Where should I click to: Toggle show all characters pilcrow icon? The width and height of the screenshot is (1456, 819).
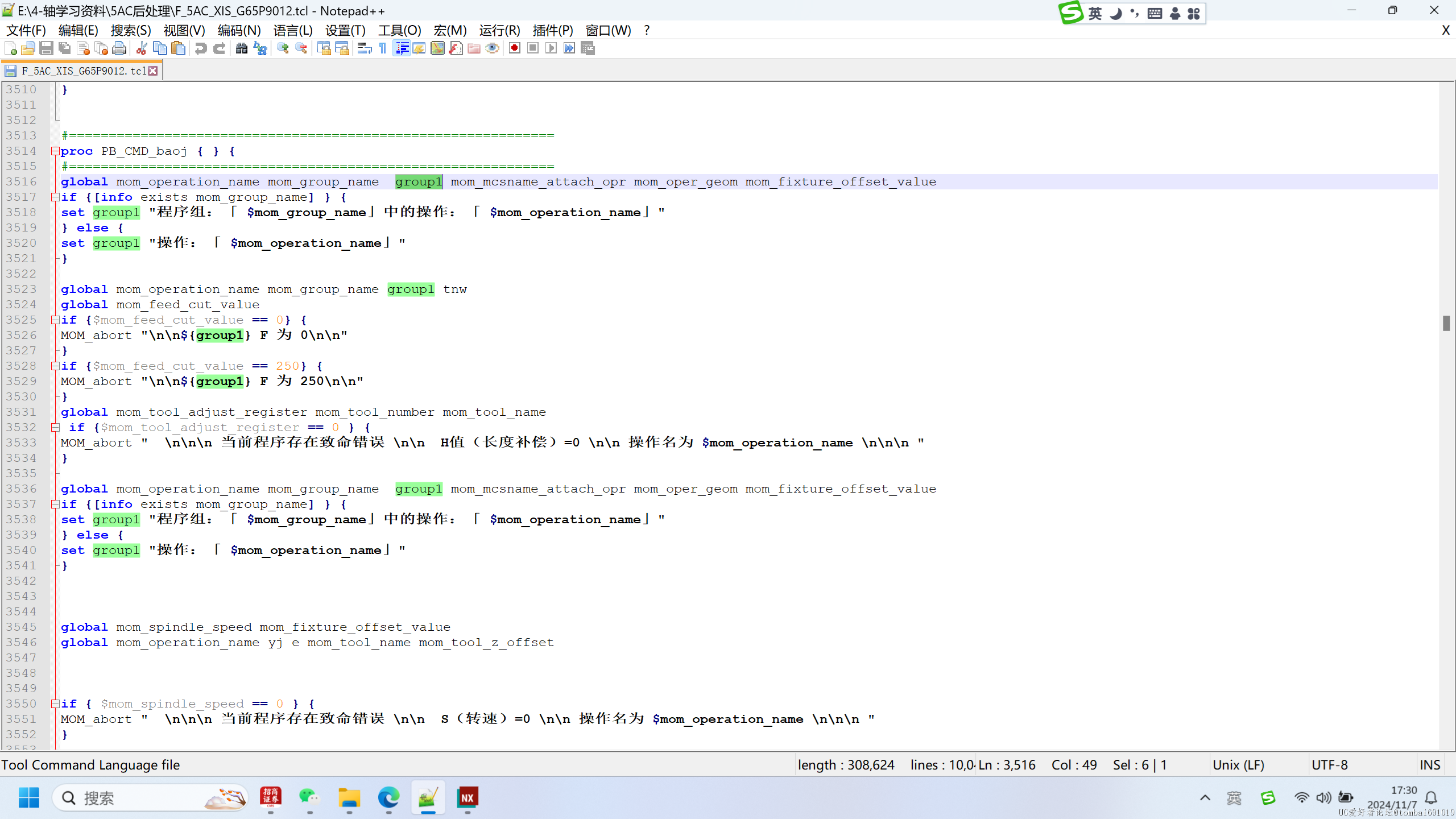pos(383,48)
